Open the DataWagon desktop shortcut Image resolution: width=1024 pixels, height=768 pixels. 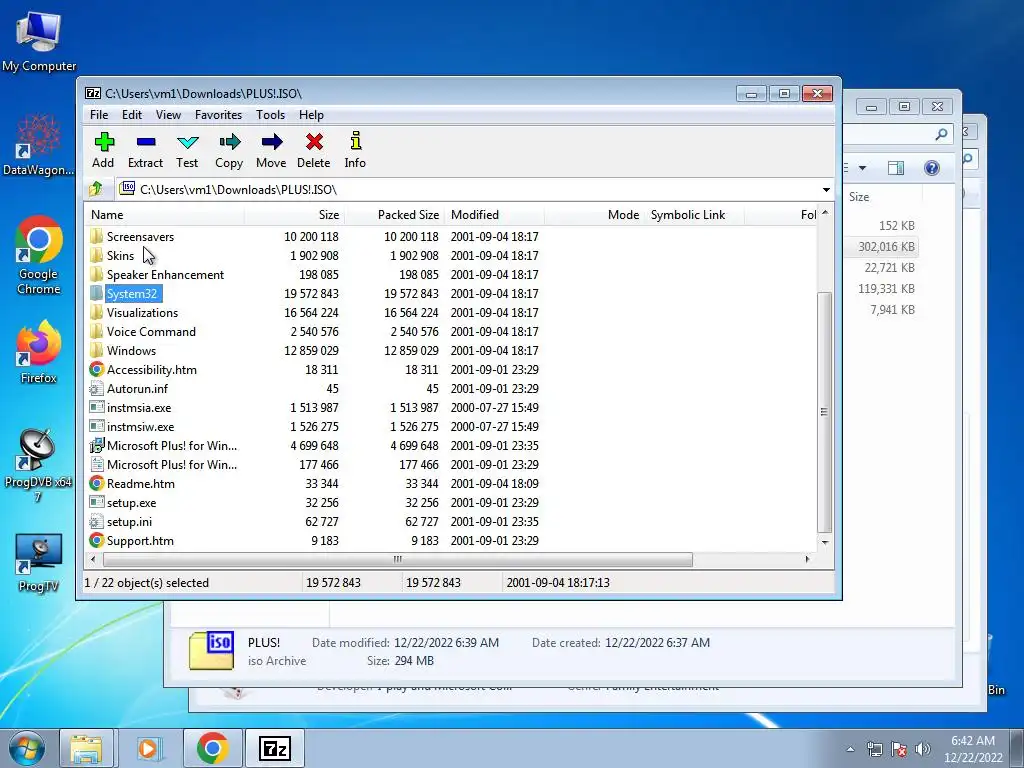pyautogui.click(x=38, y=144)
